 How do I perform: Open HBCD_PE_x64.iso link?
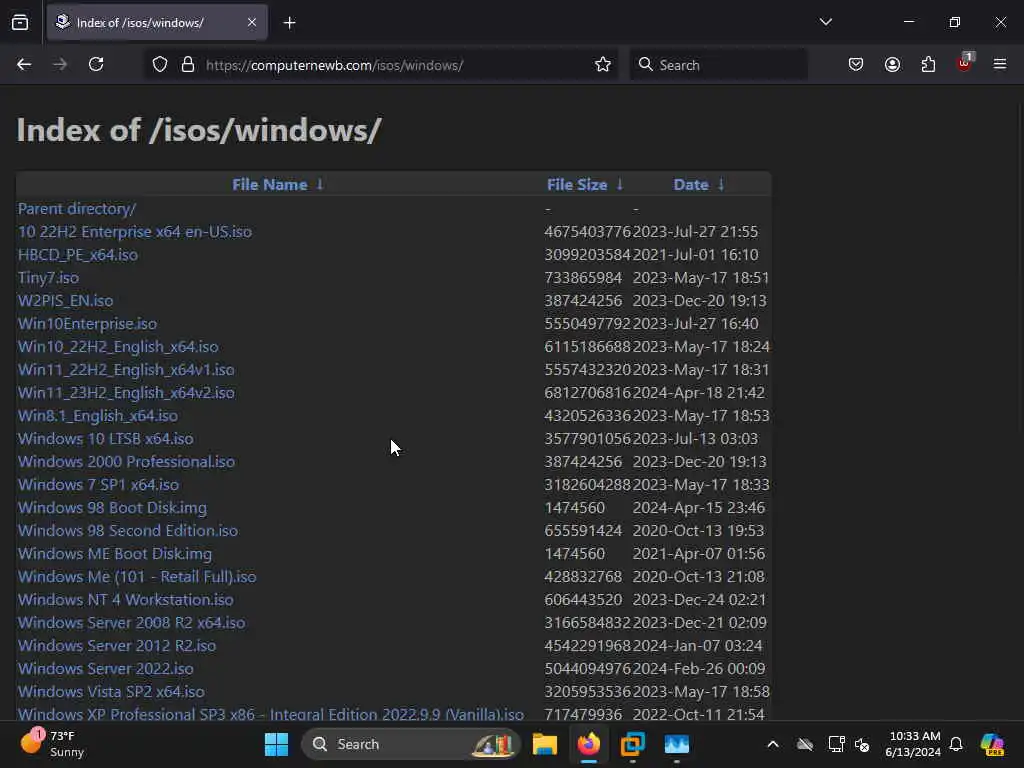[x=78, y=255]
